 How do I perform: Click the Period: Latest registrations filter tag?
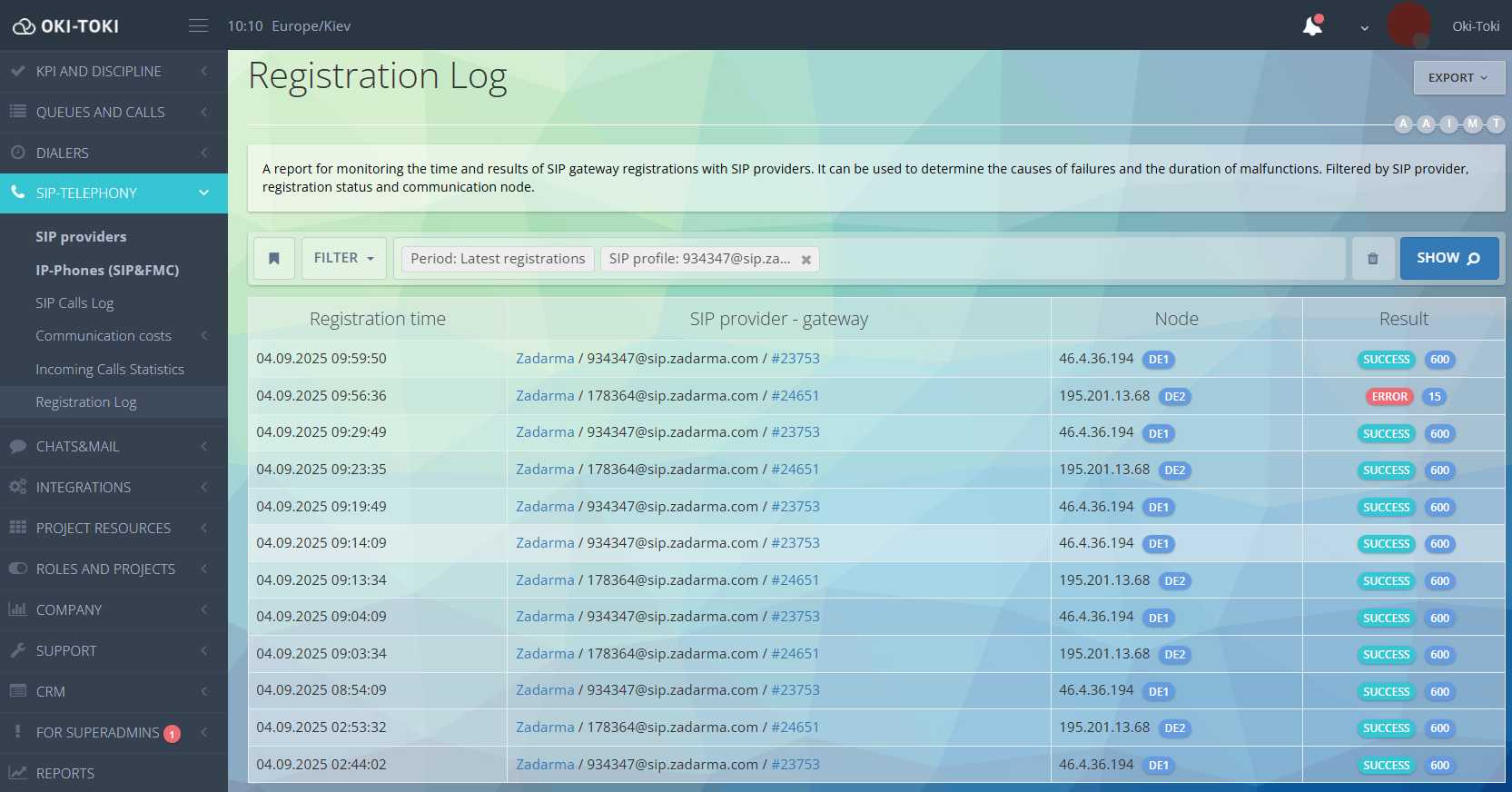coord(498,259)
